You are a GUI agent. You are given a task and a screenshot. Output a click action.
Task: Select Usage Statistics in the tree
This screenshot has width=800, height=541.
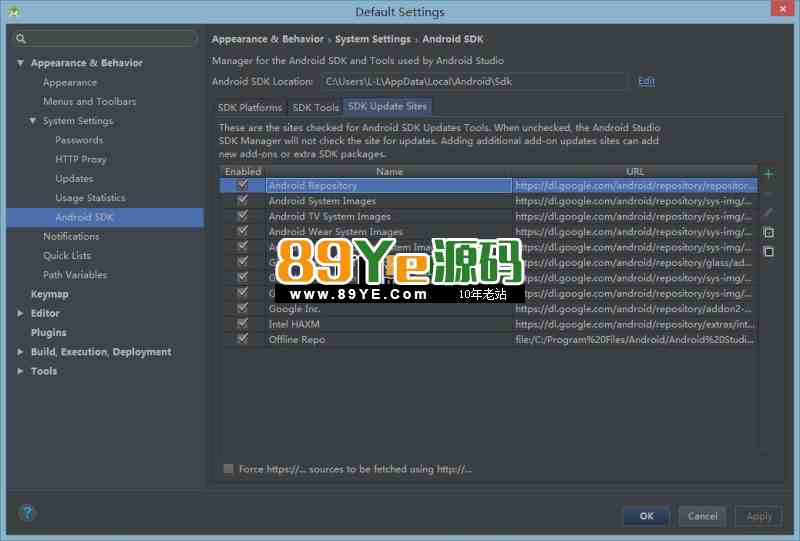[x=90, y=198]
